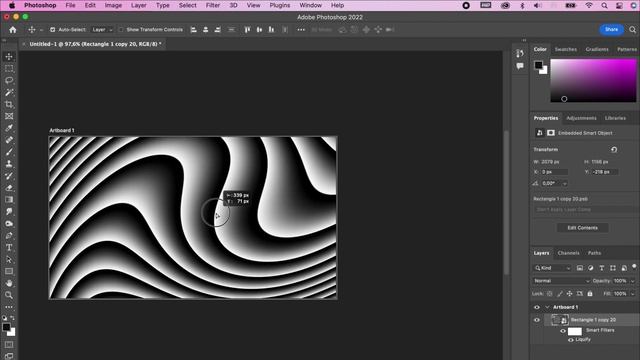Click the Edit Contents button
The height and width of the screenshot is (360, 640).
pos(582,228)
